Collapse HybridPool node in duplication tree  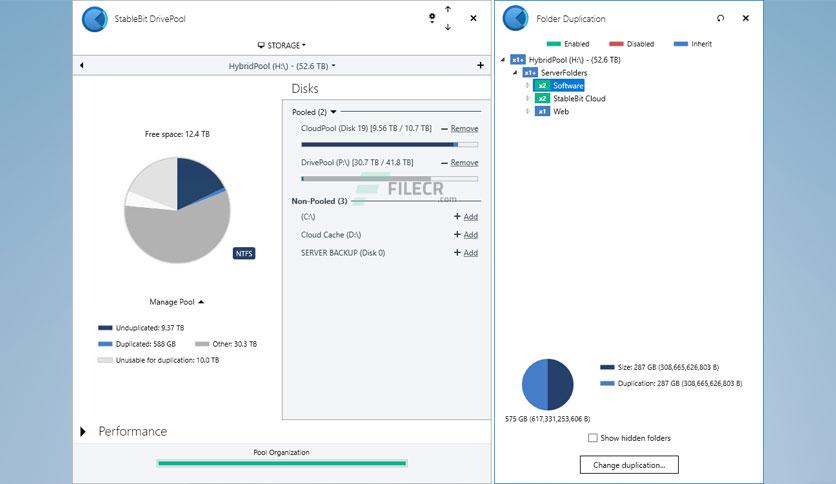click(503, 60)
